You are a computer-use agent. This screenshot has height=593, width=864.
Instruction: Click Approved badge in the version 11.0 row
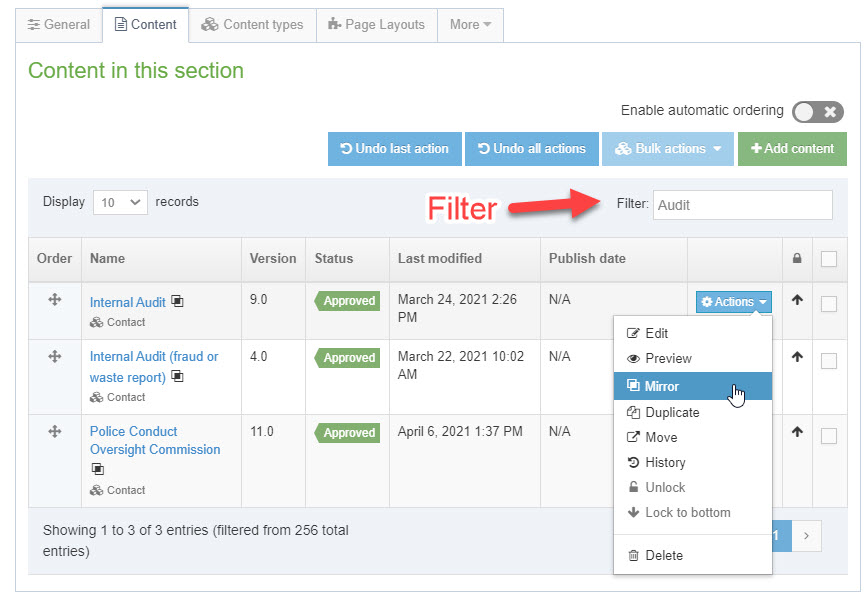click(347, 433)
